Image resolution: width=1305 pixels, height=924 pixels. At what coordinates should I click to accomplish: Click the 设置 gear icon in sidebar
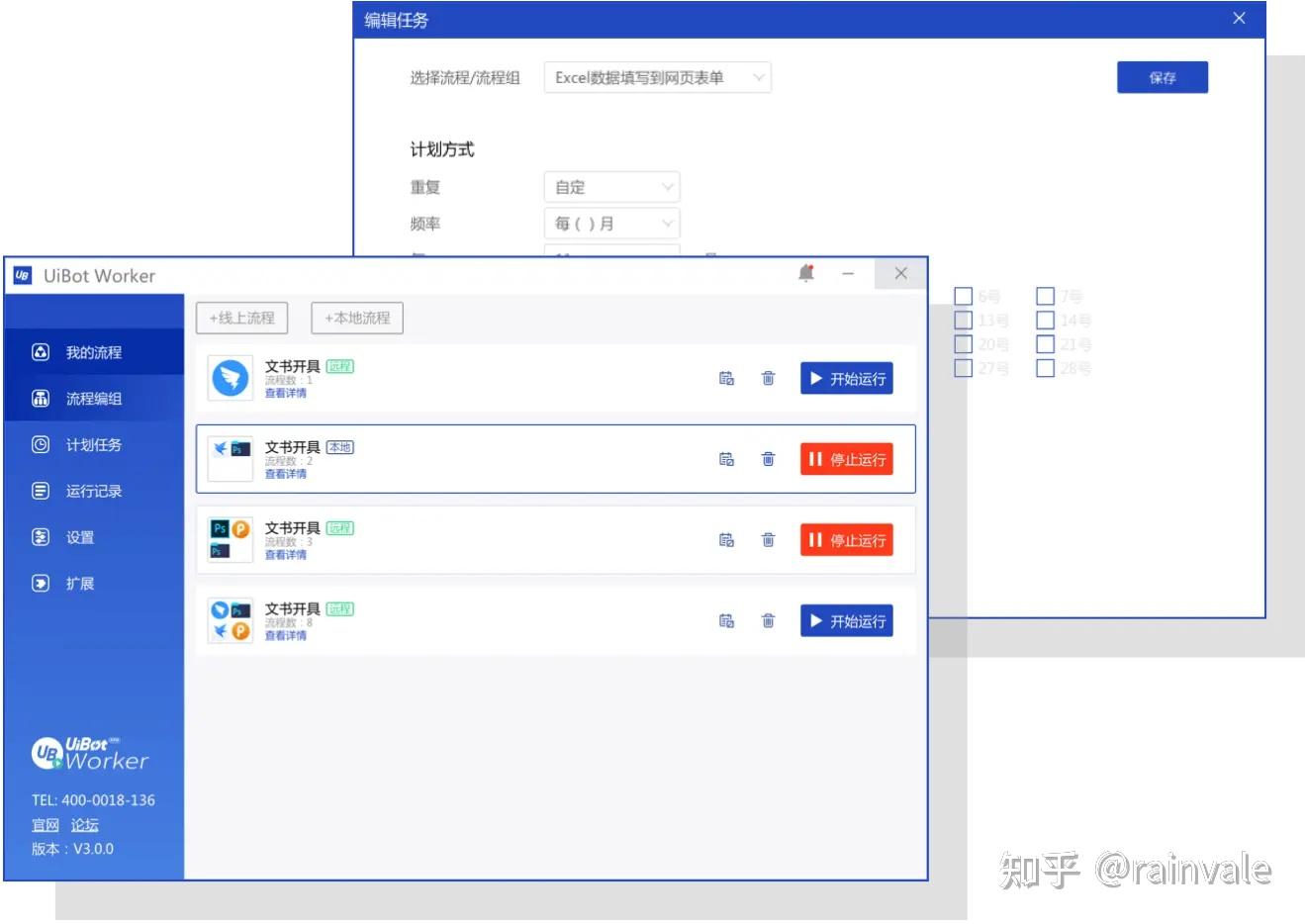click(40, 536)
